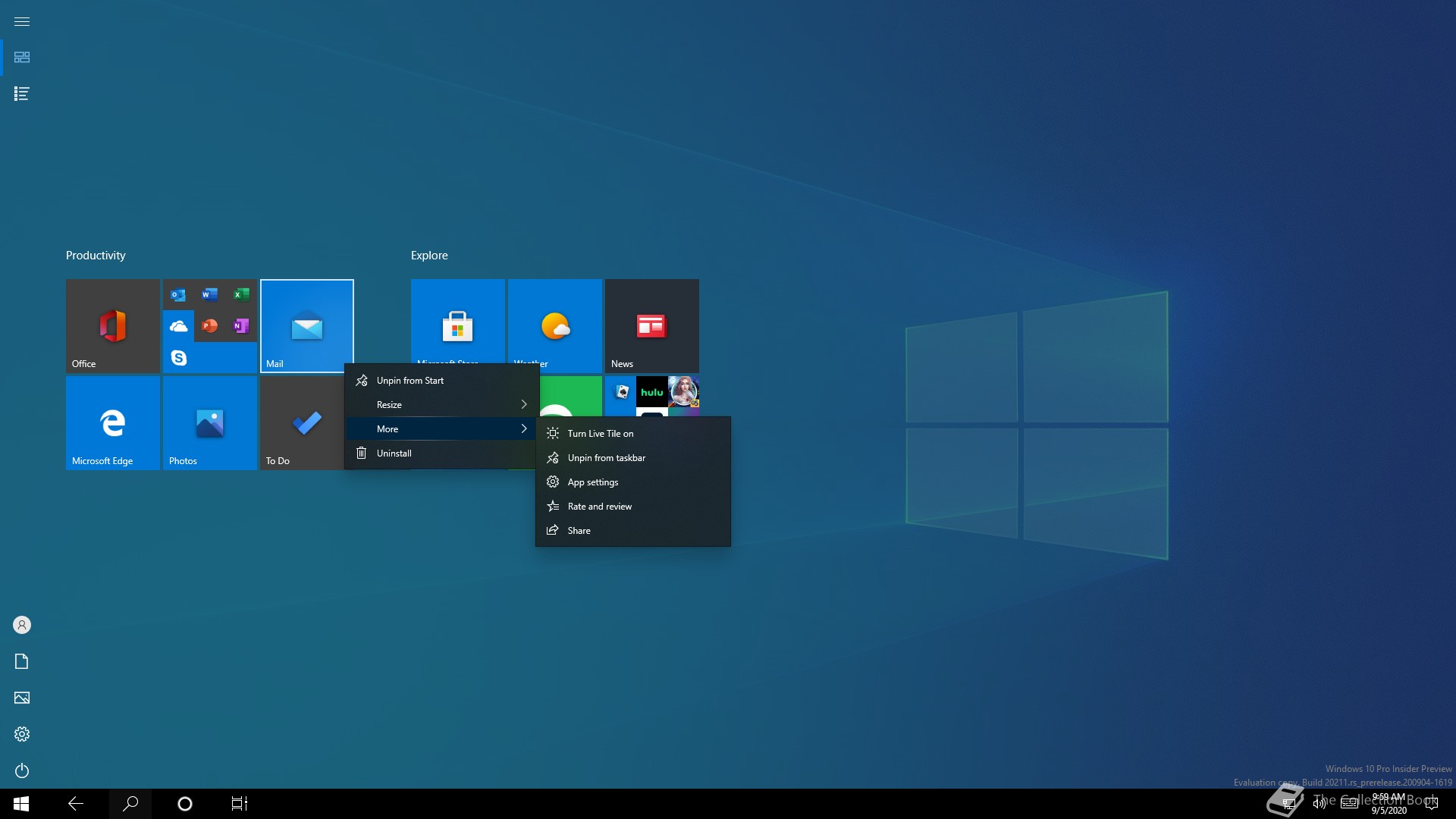Turn Live Tile on for Mail
Image resolution: width=1456 pixels, height=819 pixels.
(x=633, y=434)
